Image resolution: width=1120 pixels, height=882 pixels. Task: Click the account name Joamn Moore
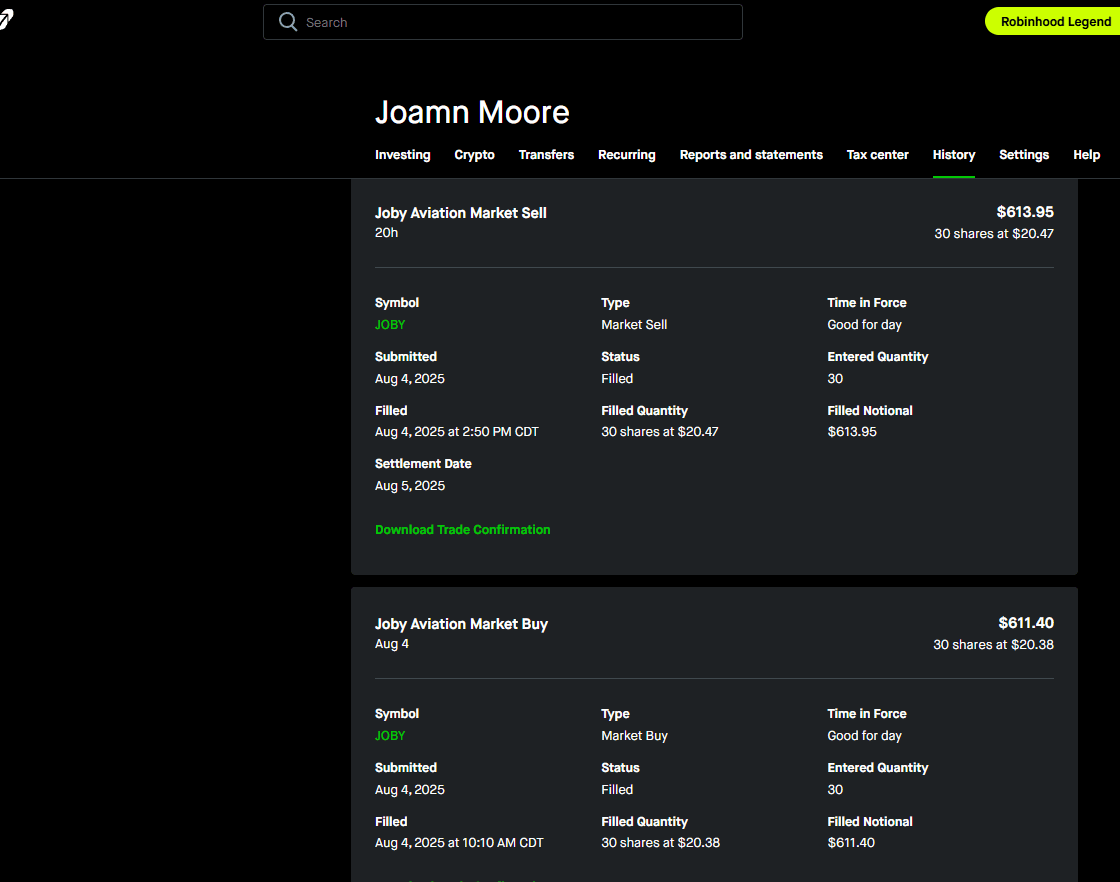[472, 112]
